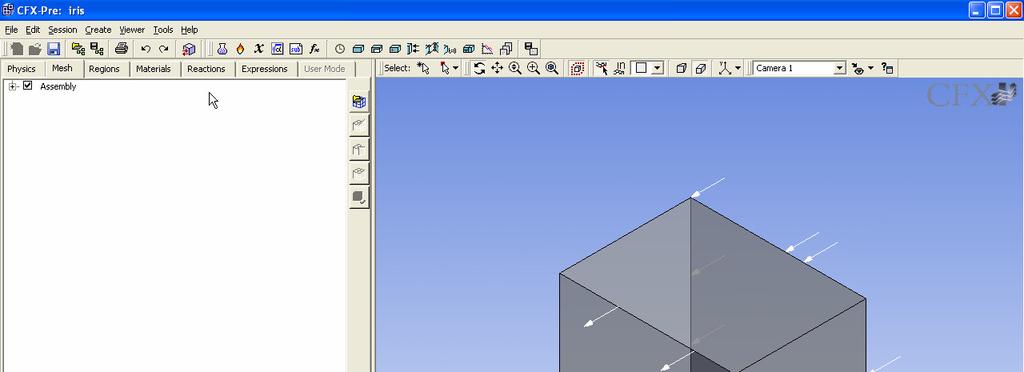Viewport: 1024px width, 372px height.
Task: Toggle the first face-highlight cube button
Action: (681, 68)
